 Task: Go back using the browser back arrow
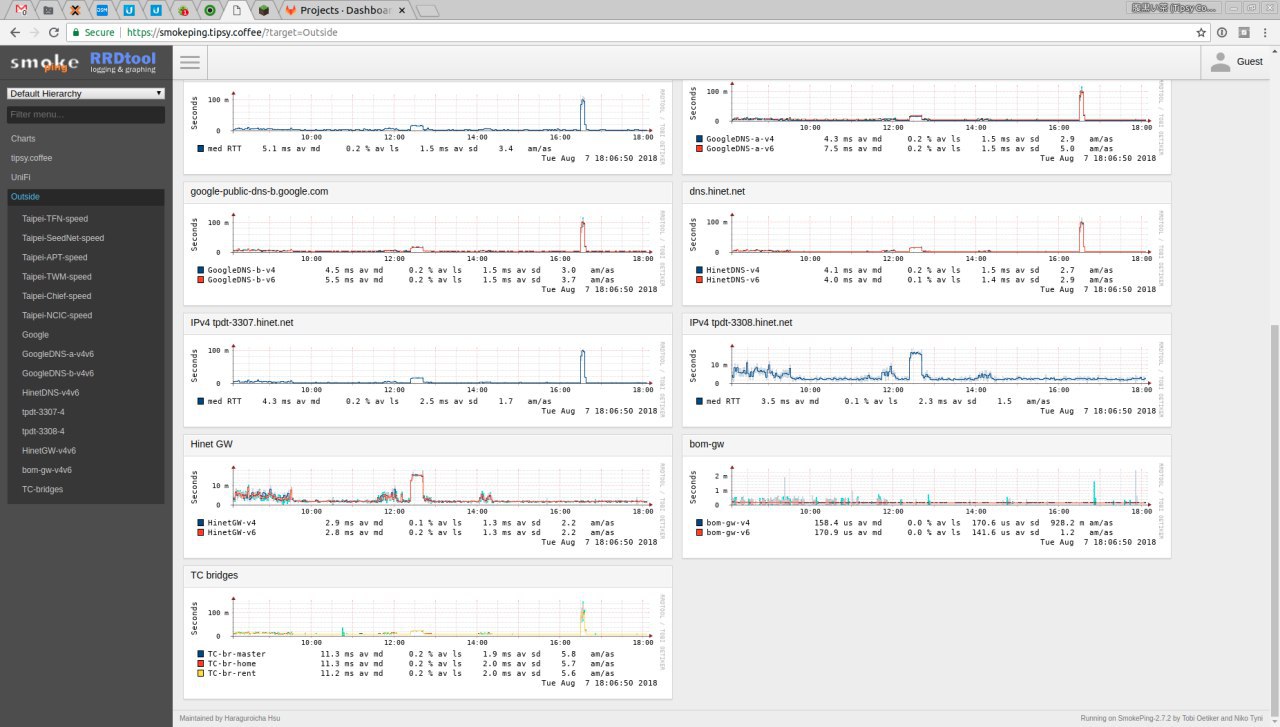[14, 32]
